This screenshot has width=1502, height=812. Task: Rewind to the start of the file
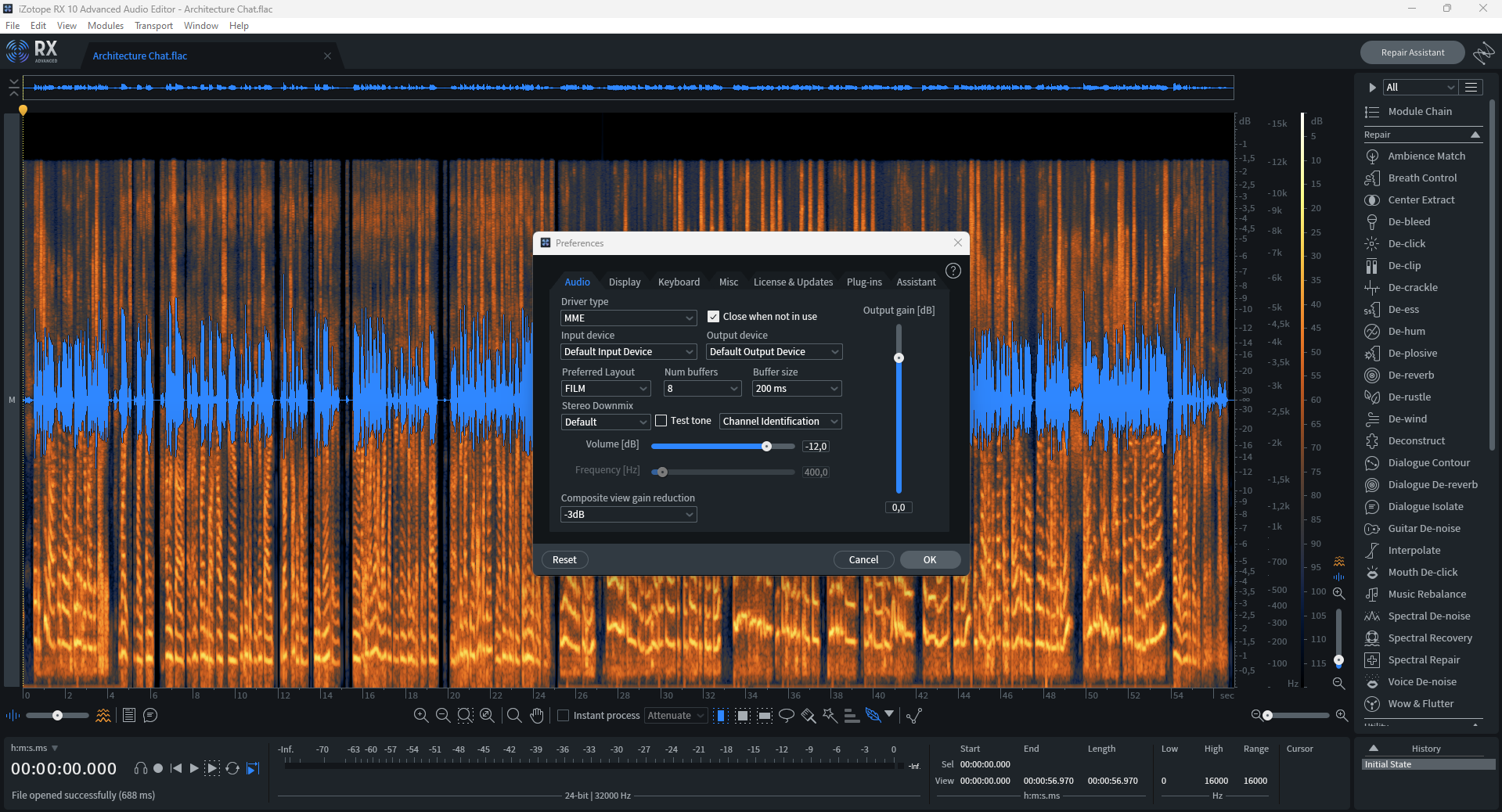176,768
